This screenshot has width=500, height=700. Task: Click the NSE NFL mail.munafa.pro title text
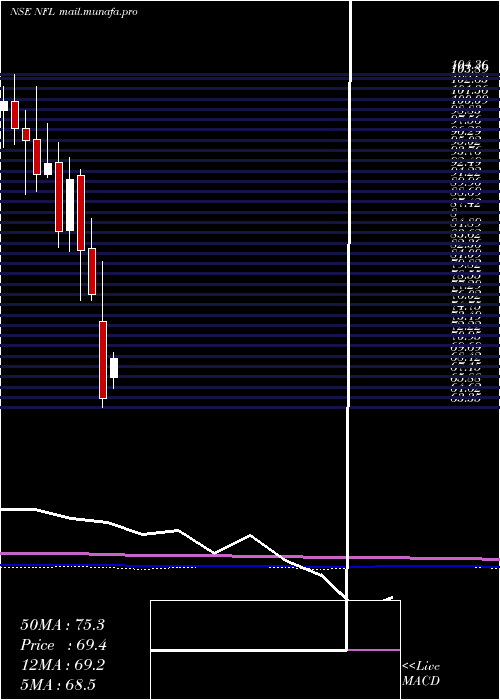(74, 12)
